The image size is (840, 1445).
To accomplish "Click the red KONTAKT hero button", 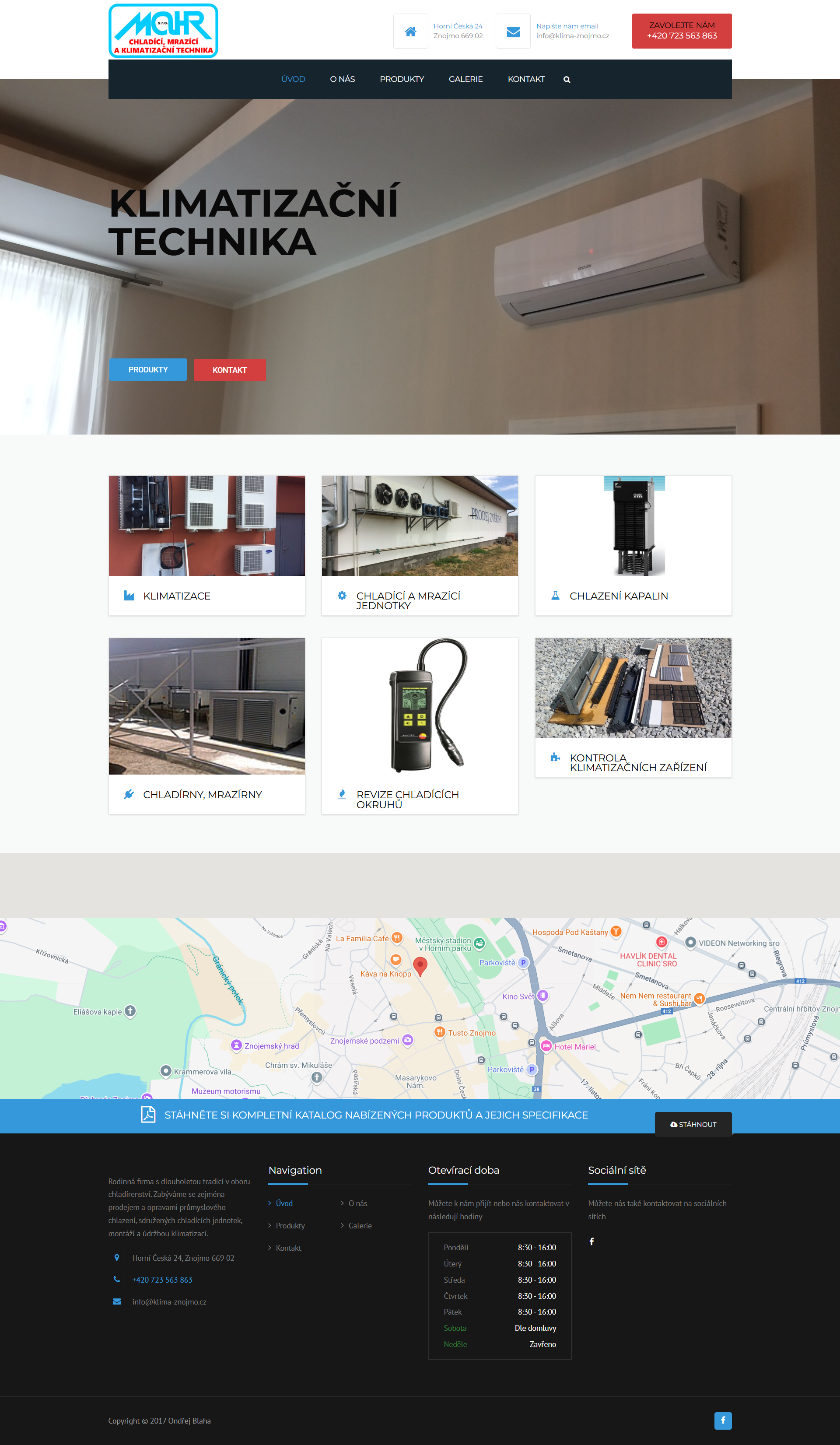I will (x=229, y=370).
